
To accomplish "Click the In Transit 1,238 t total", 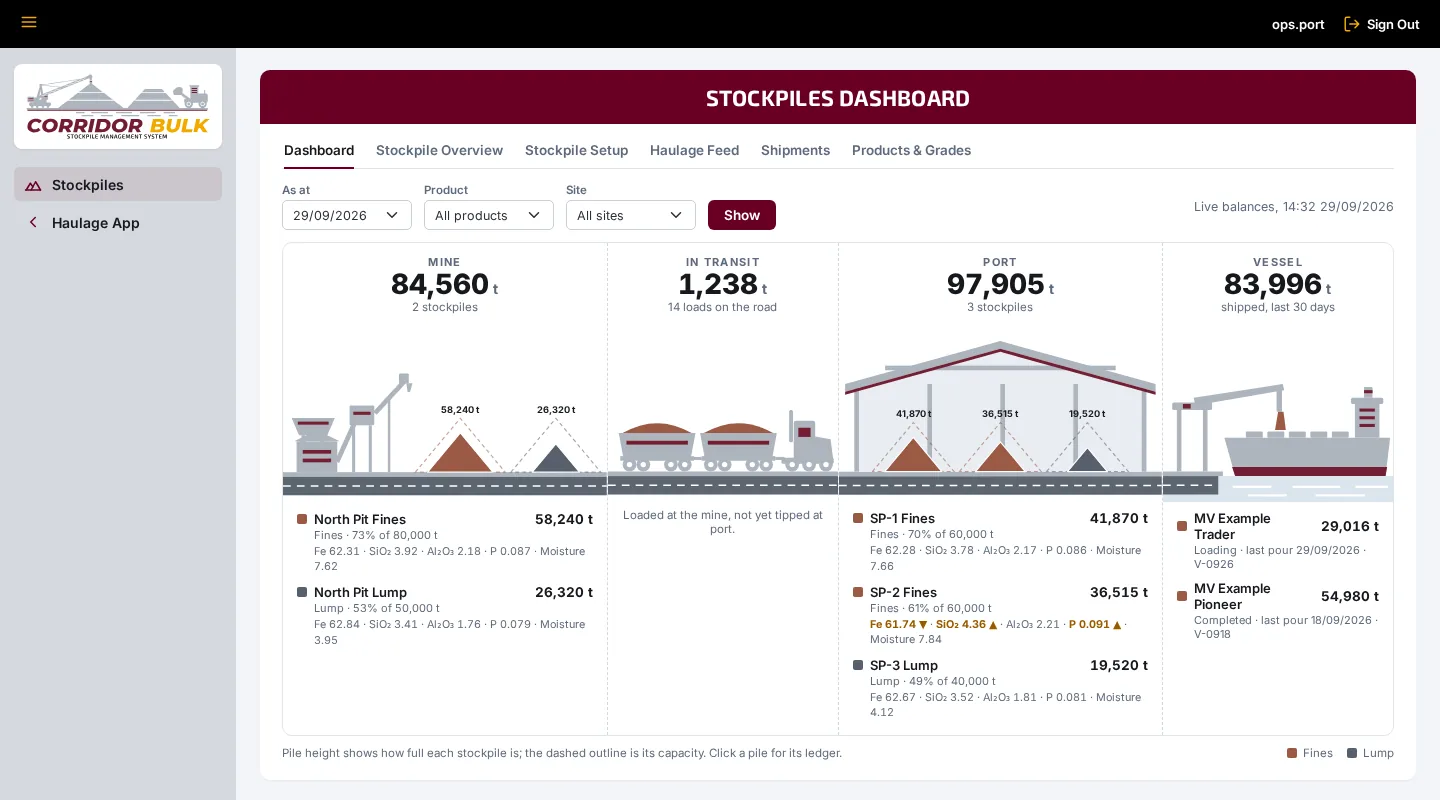I will pos(723,285).
